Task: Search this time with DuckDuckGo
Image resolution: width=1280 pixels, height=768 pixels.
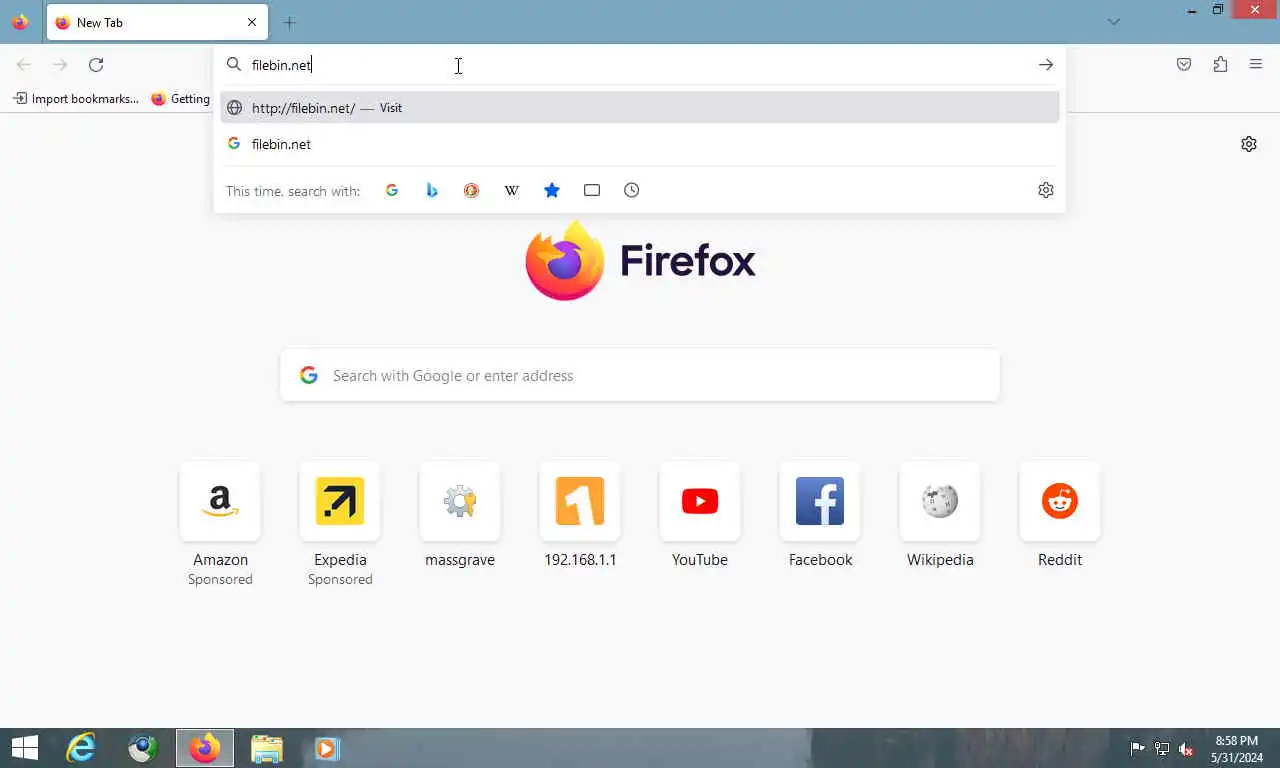Action: pos(472,190)
